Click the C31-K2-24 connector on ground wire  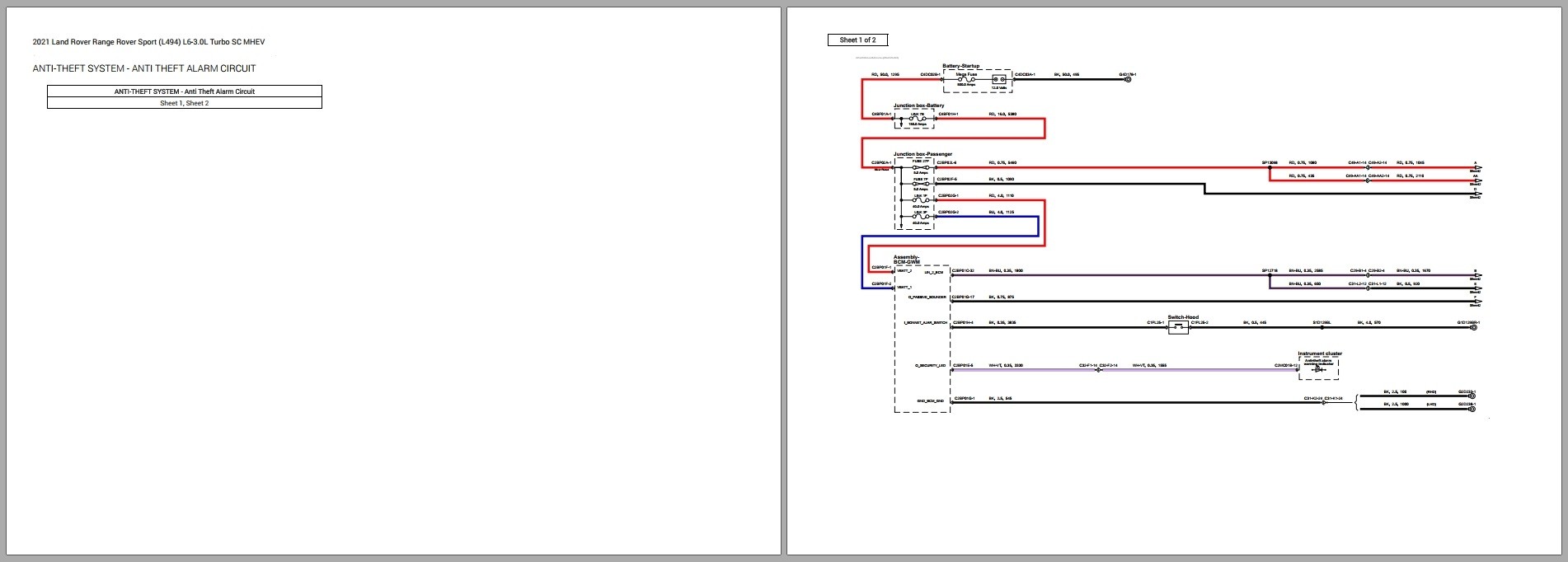[x=1324, y=403]
